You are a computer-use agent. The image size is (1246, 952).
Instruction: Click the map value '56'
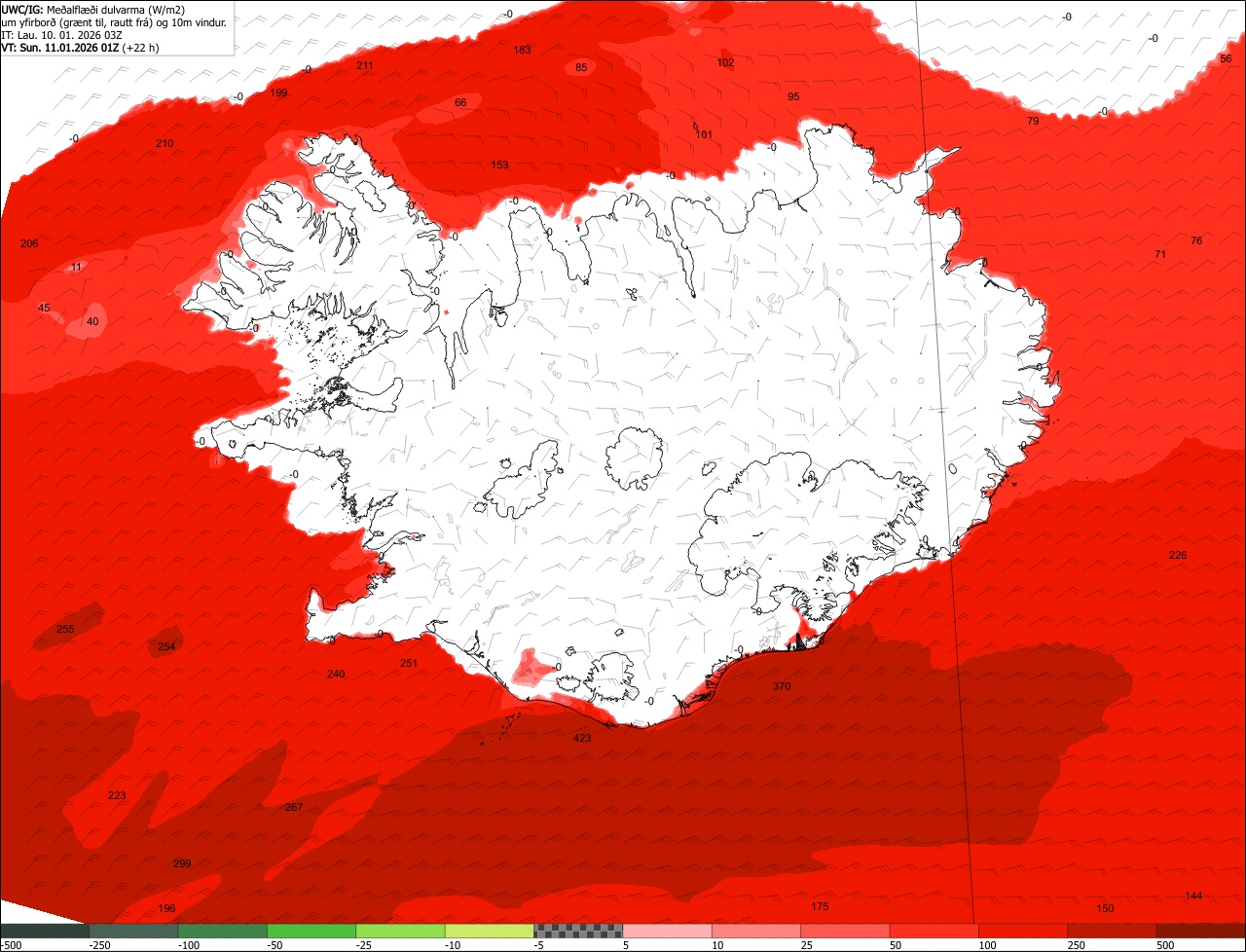click(x=1226, y=58)
